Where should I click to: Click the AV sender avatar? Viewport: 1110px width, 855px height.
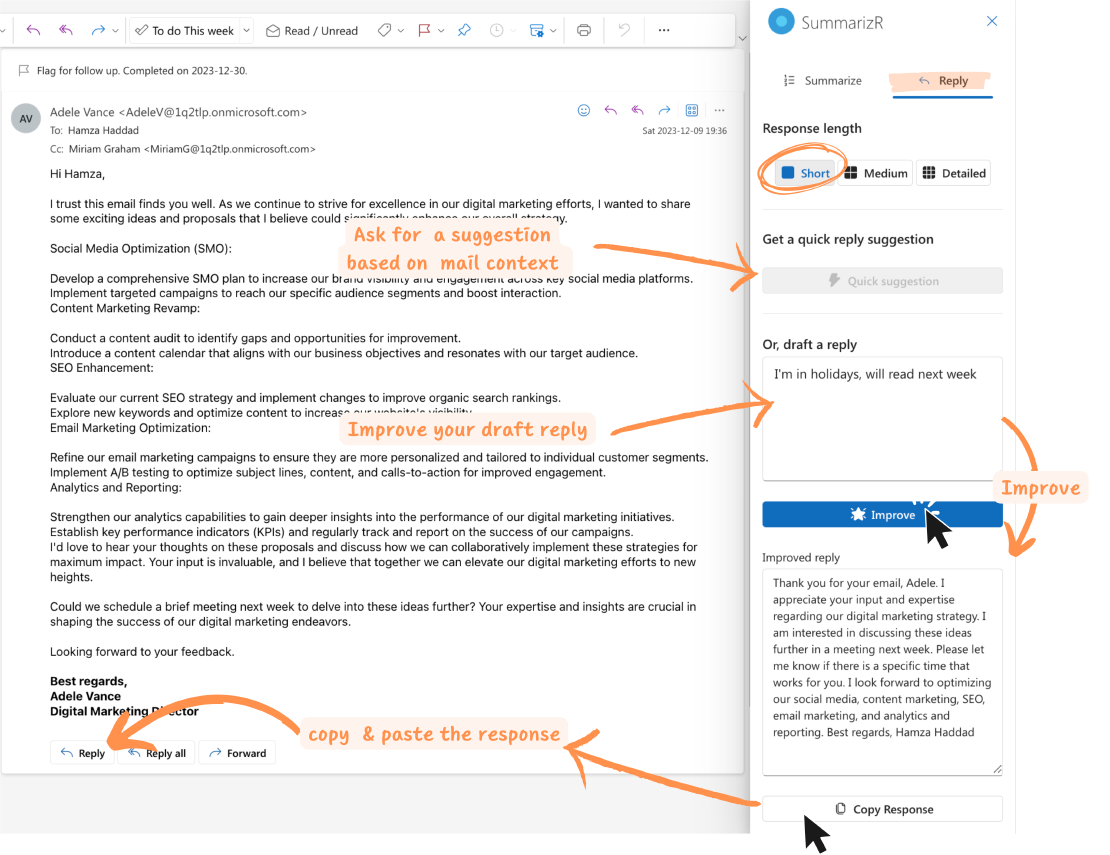25,119
